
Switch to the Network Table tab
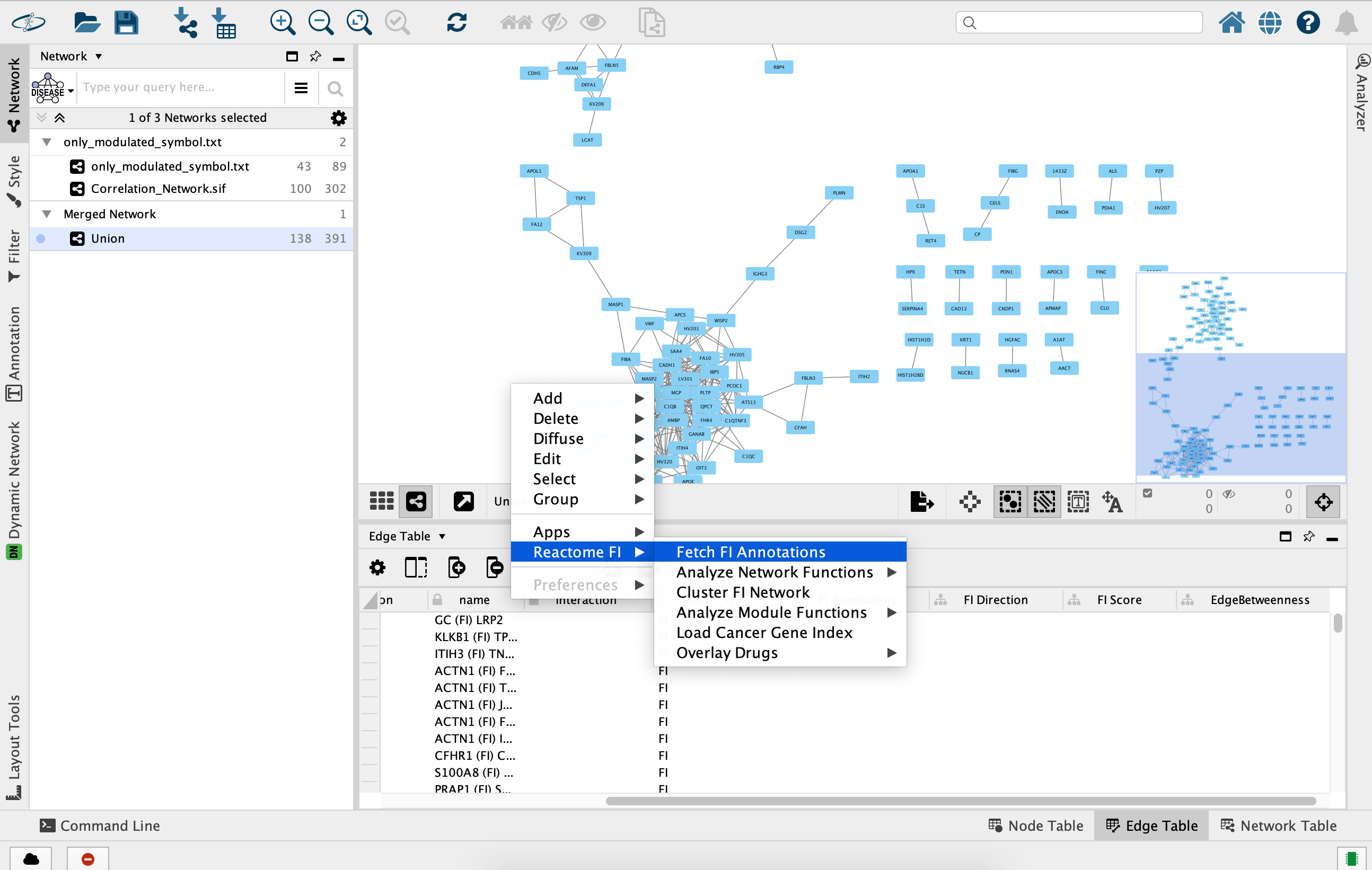(1279, 825)
